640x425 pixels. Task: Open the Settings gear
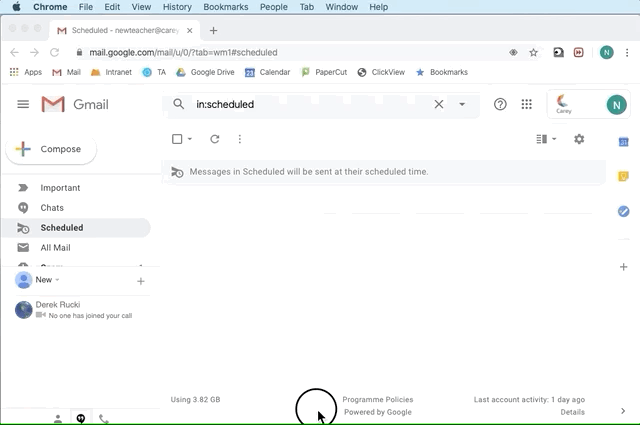tap(579, 139)
